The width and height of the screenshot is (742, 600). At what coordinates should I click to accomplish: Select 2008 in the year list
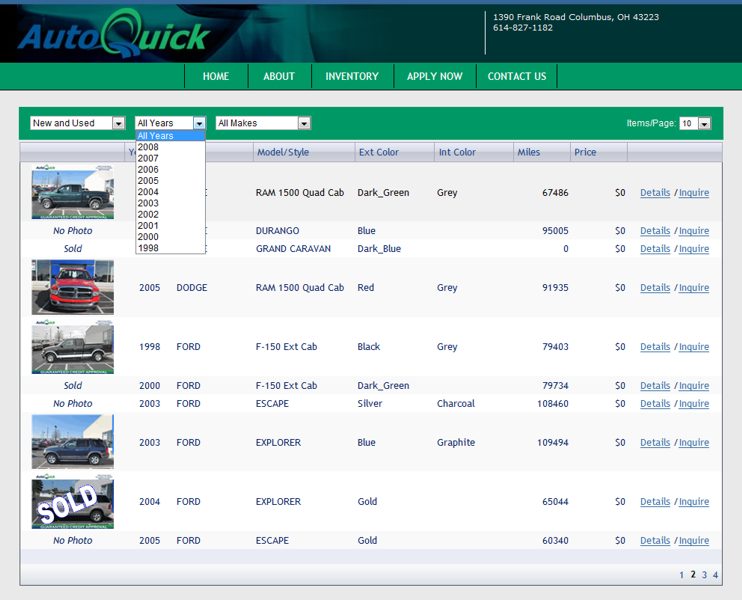pos(170,147)
